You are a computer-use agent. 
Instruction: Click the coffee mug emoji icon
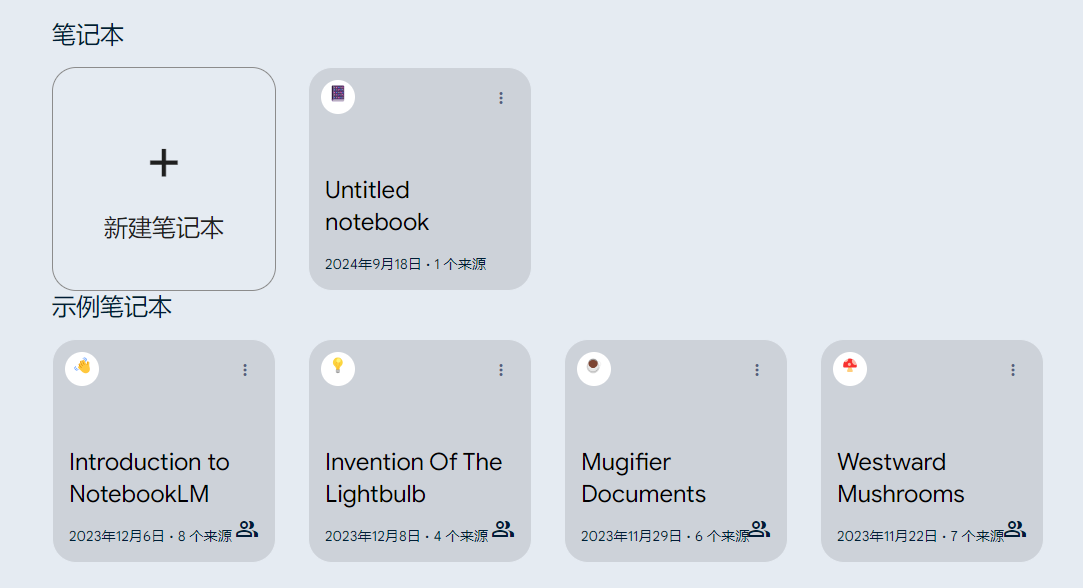[x=594, y=368]
